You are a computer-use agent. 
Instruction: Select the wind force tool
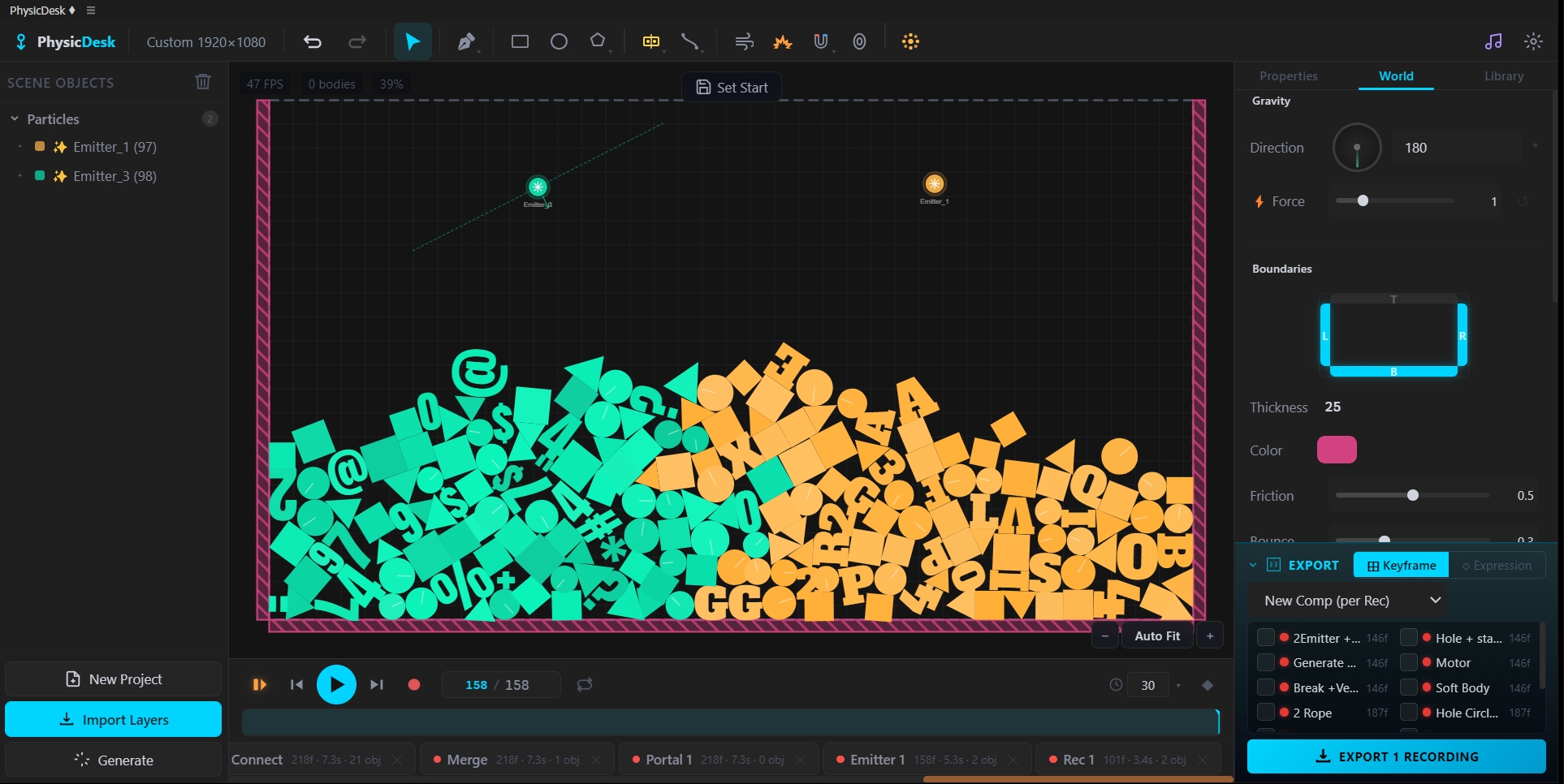(744, 41)
